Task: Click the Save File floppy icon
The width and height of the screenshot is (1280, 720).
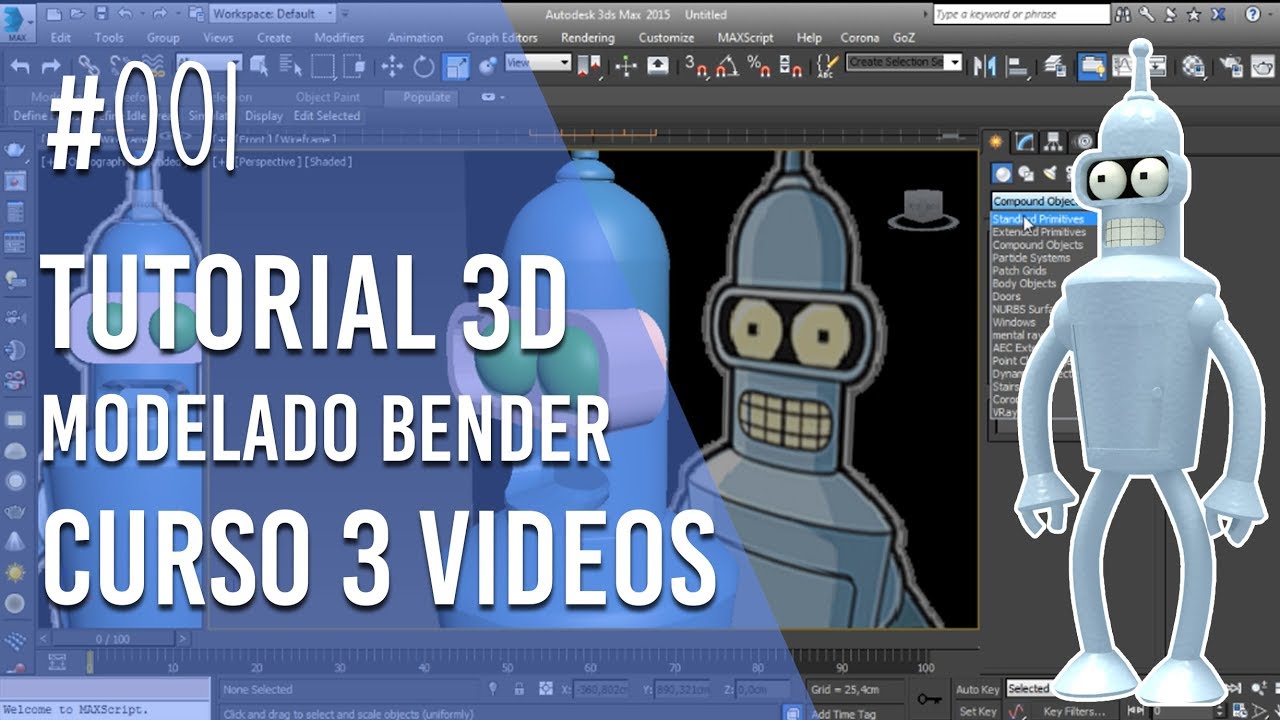Action: click(x=101, y=14)
